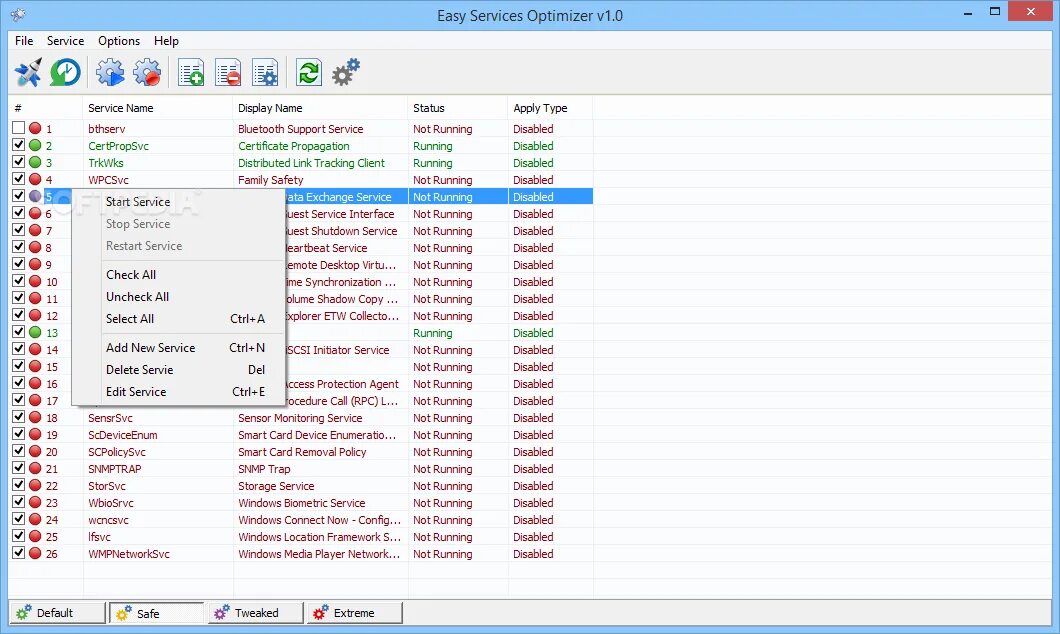1060x634 pixels.
Task: Click the gear with red stop icon
Action: [147, 72]
